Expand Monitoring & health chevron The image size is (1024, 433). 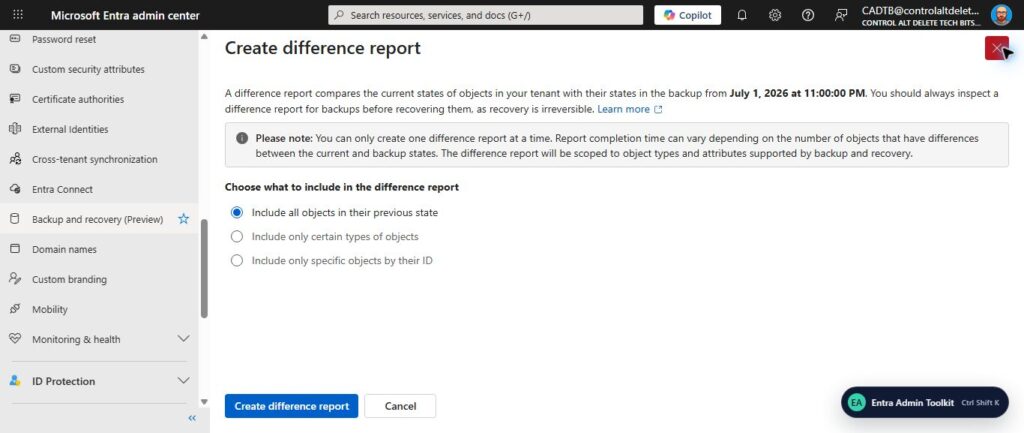click(x=184, y=339)
